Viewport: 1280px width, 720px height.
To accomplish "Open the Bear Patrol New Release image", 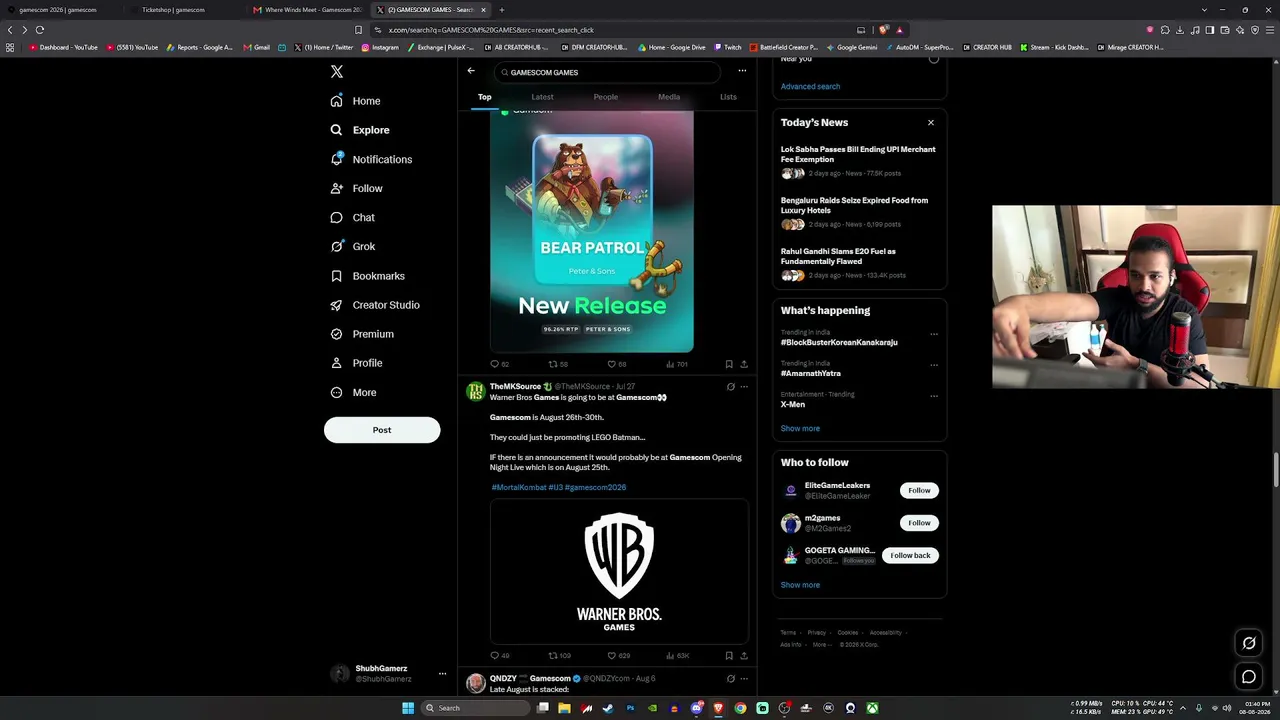I will pos(592,231).
